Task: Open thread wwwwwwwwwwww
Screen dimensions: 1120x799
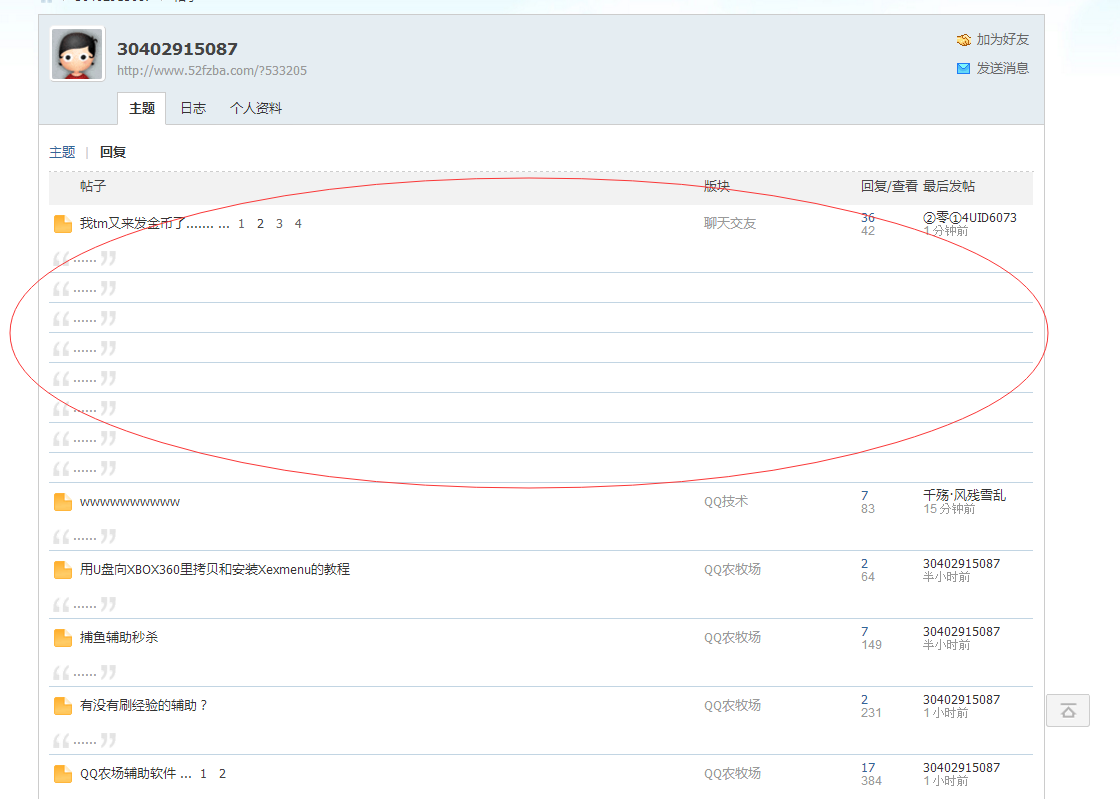Action: coord(130,502)
